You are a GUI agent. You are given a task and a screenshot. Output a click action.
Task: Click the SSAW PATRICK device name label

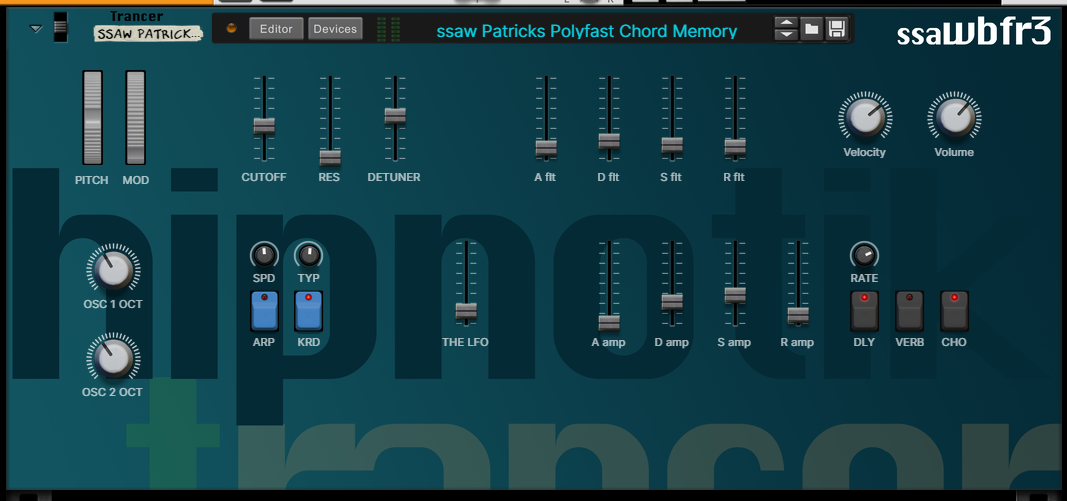click(x=148, y=34)
